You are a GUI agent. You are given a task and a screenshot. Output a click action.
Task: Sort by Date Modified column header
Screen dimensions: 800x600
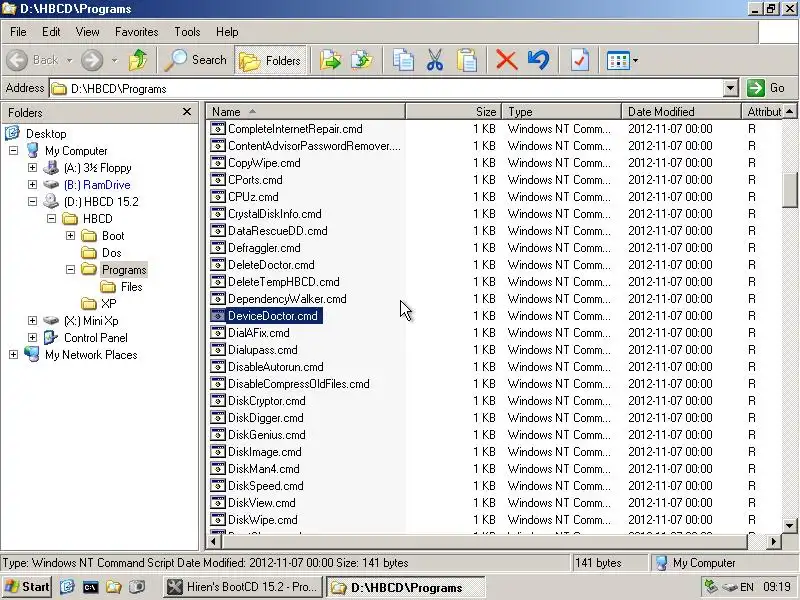coord(681,112)
